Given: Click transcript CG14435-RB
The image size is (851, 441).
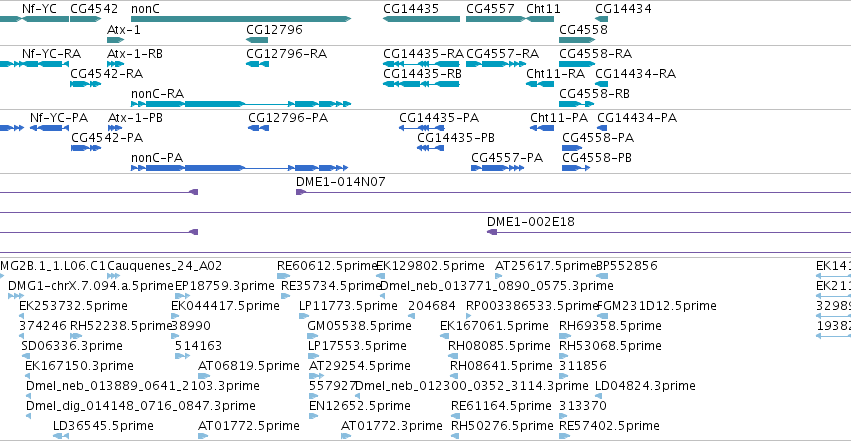Looking at the screenshot, I should (421, 84).
